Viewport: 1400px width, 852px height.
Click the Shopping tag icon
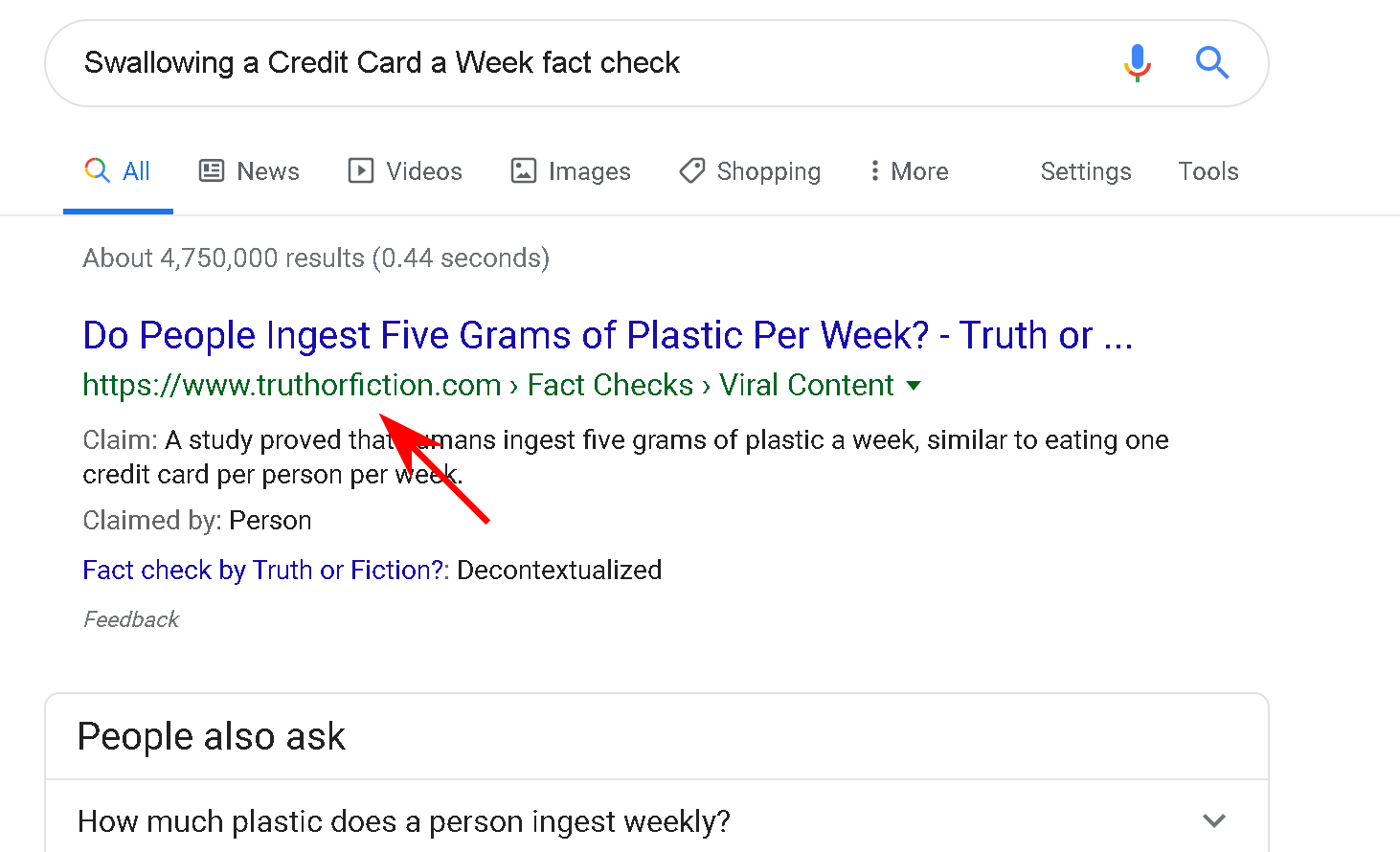click(691, 171)
